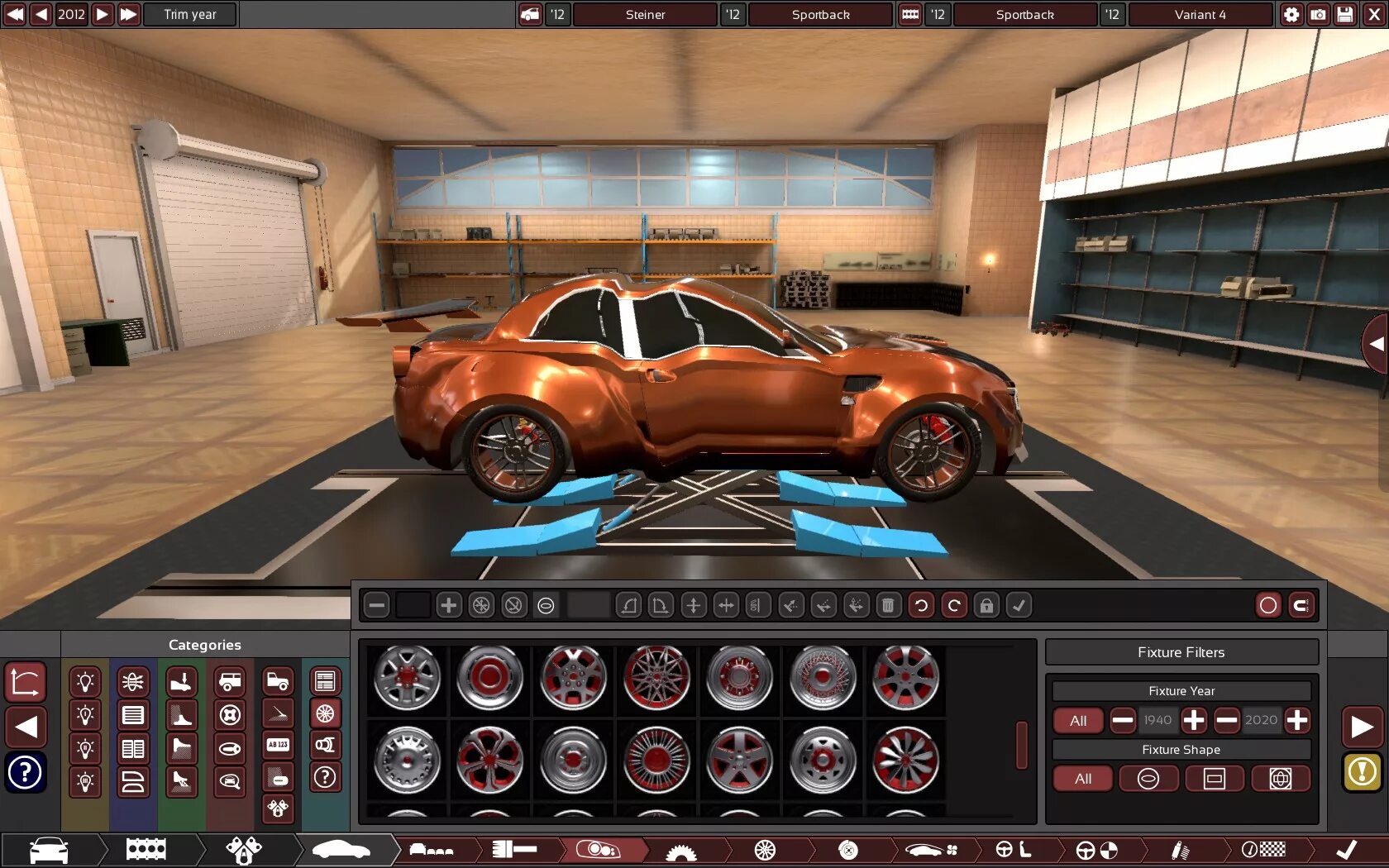Step trim year forward one year
Image resolution: width=1389 pixels, height=868 pixels.
(x=102, y=14)
